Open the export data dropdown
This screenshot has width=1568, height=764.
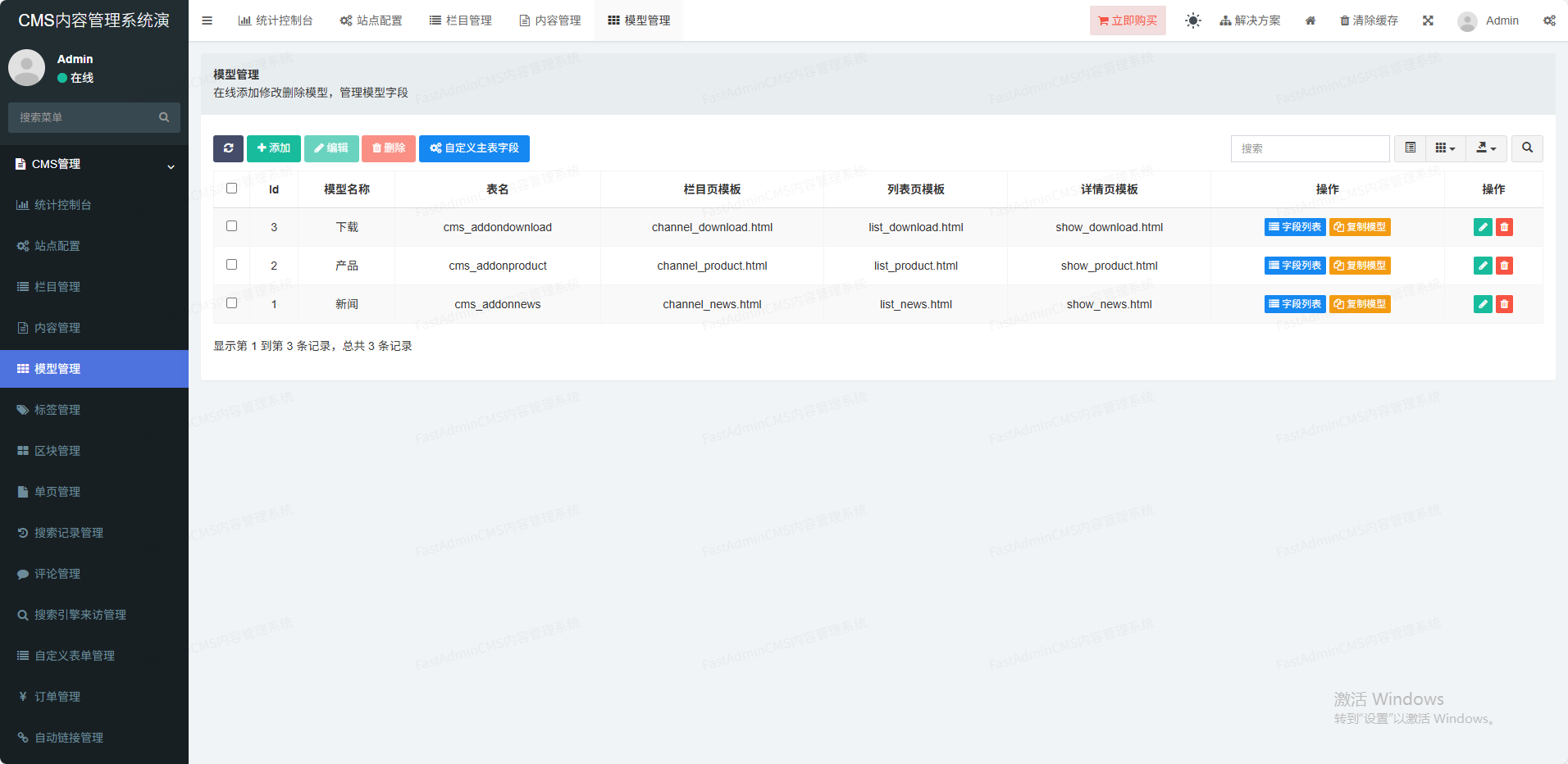(x=1486, y=148)
